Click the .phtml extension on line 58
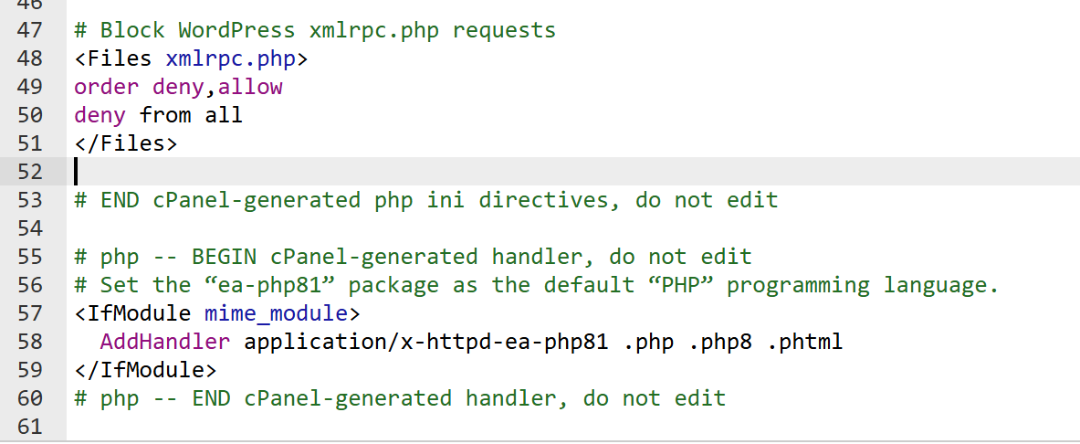1080x444 pixels. [804, 341]
